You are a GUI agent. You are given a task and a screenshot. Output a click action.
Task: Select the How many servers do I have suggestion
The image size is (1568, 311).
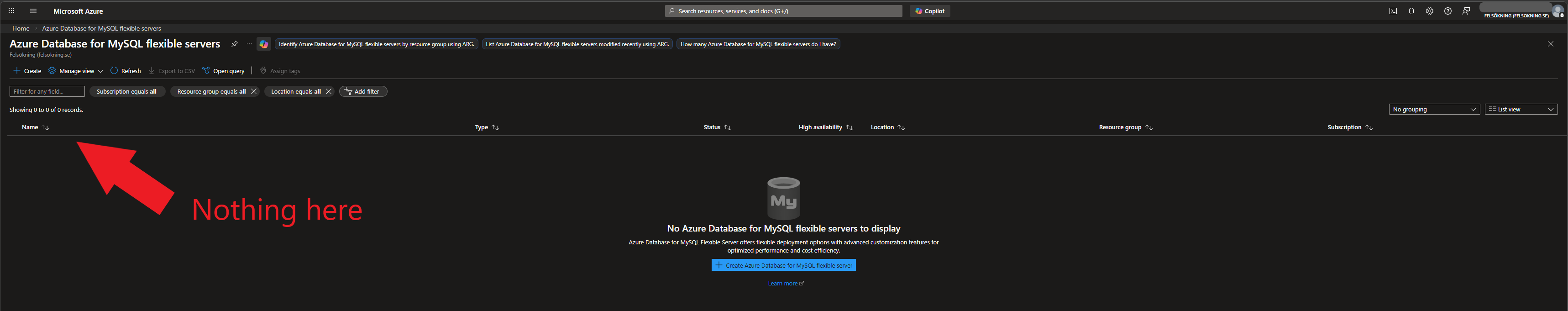pyautogui.click(x=758, y=44)
